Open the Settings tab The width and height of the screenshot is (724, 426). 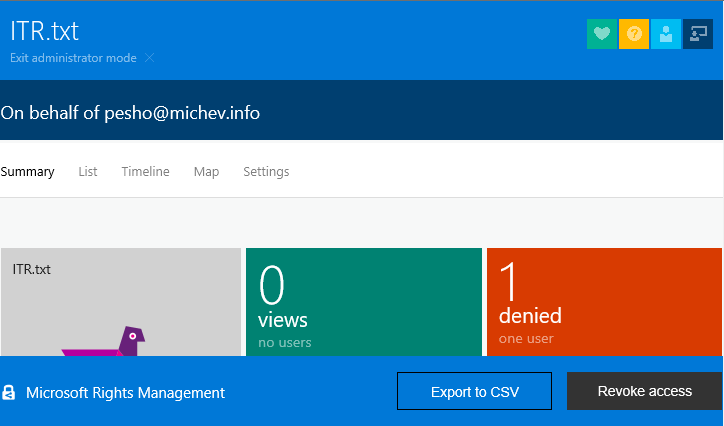tap(266, 172)
